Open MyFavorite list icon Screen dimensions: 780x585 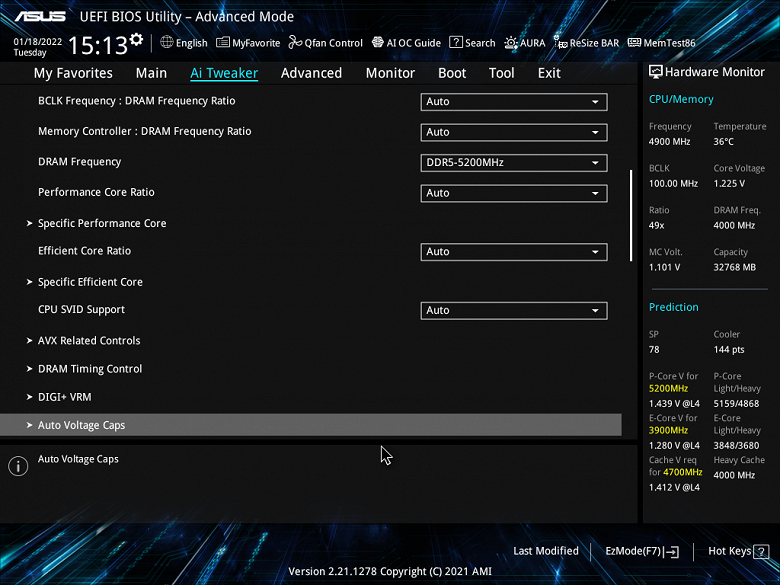pyautogui.click(x=223, y=43)
